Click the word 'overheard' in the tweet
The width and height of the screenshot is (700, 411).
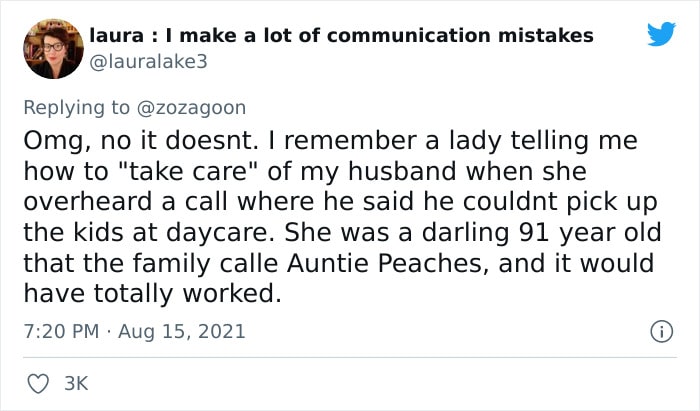coord(88,202)
